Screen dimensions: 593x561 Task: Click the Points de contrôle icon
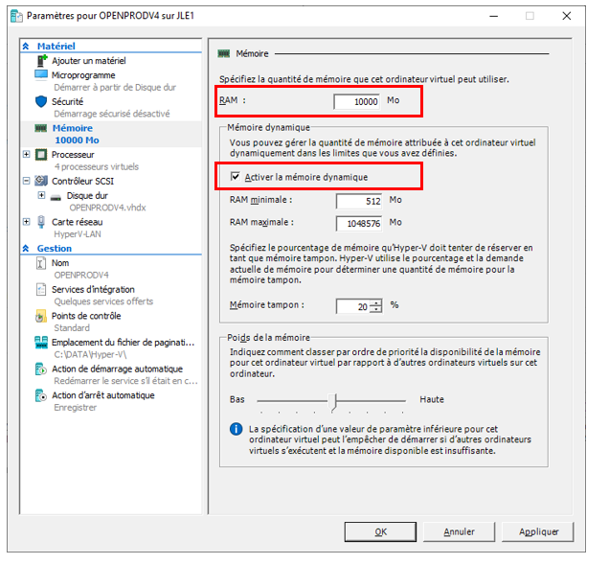tap(41, 316)
